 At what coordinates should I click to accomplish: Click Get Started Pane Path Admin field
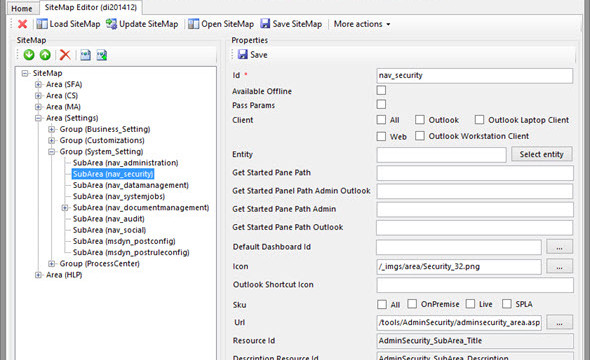pyautogui.click(x=475, y=210)
